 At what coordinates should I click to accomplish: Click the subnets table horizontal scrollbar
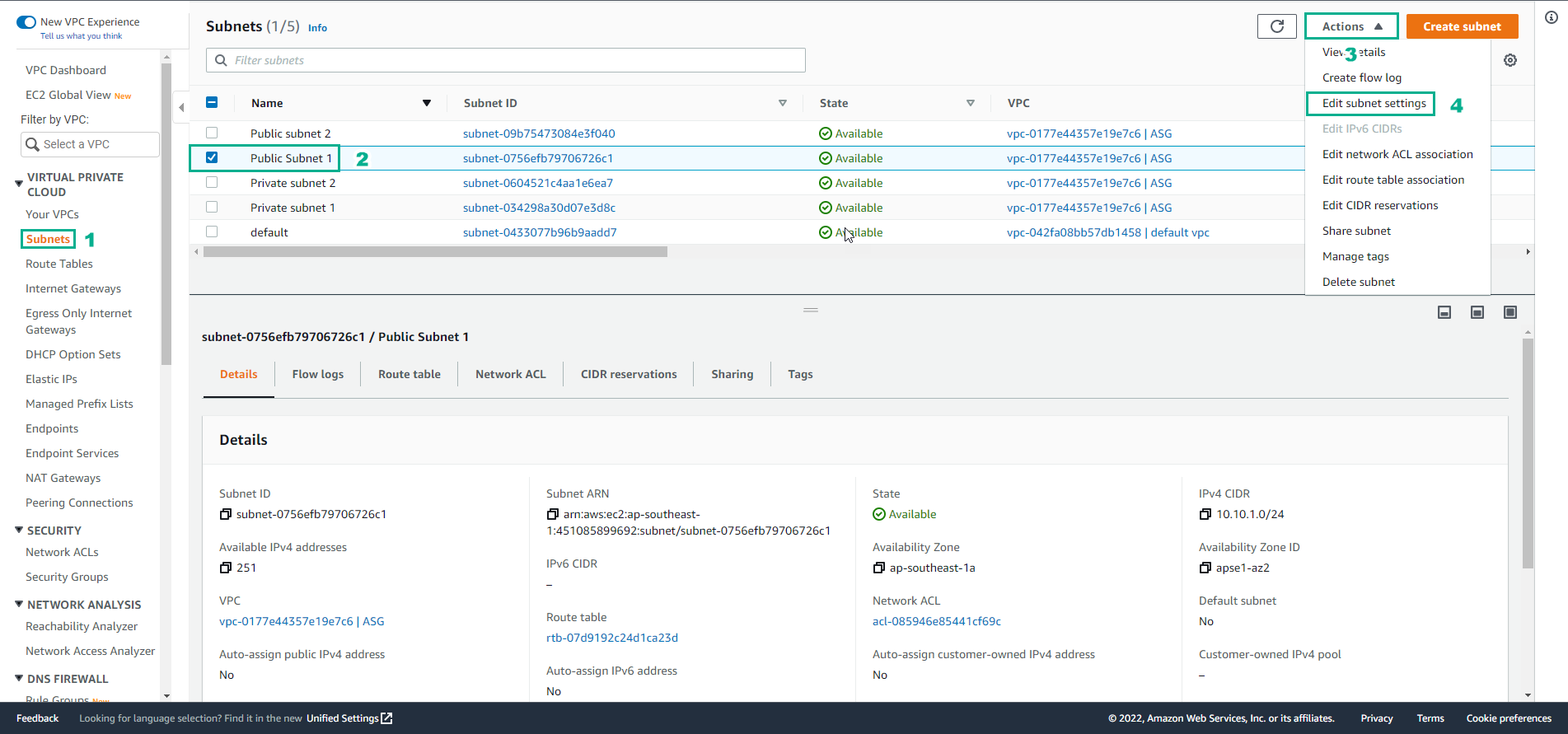tap(435, 252)
